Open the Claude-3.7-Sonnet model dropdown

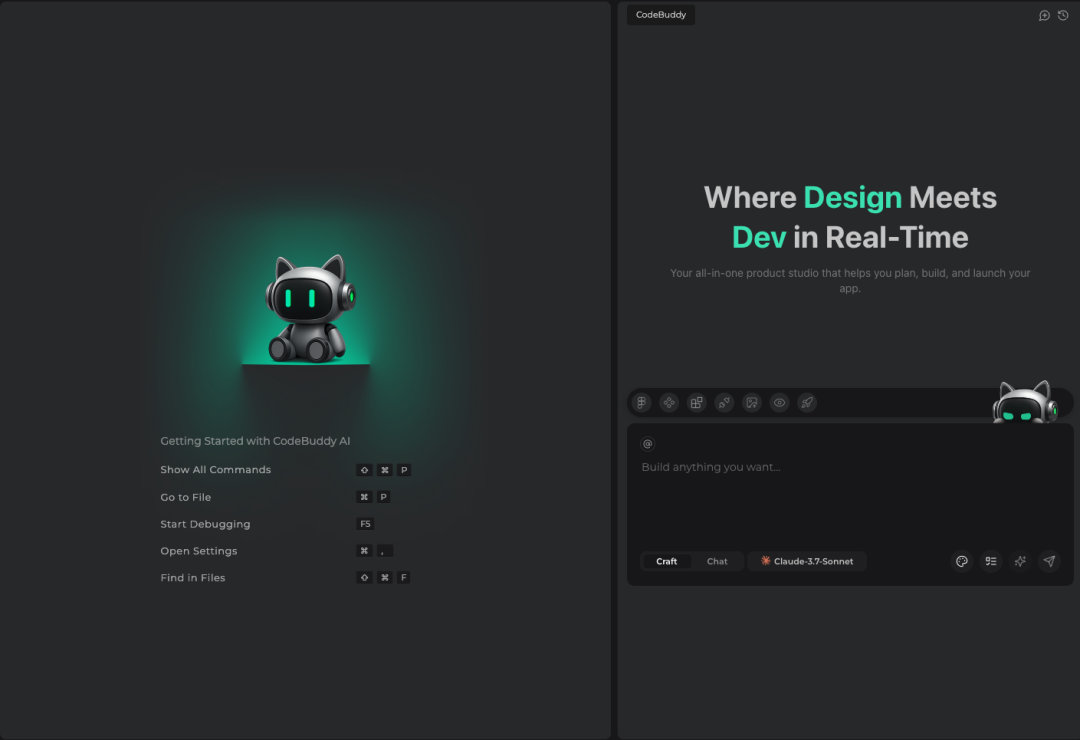click(807, 561)
